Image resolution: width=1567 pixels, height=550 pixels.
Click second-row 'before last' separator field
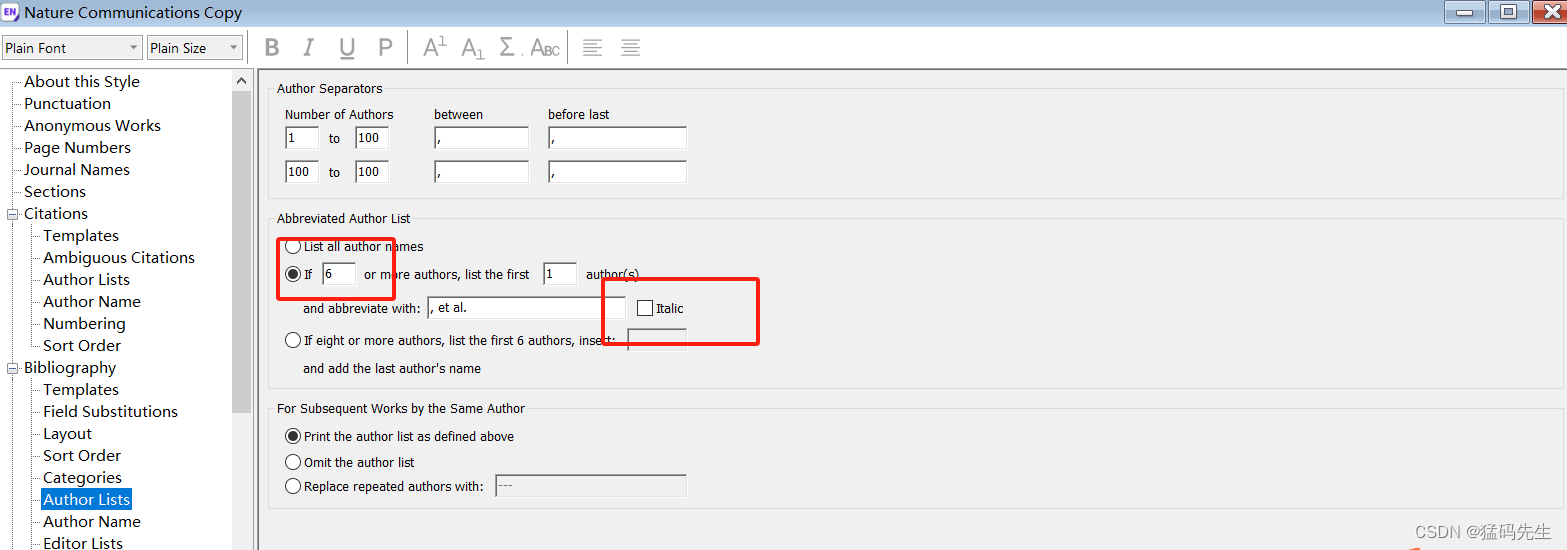[x=617, y=172]
